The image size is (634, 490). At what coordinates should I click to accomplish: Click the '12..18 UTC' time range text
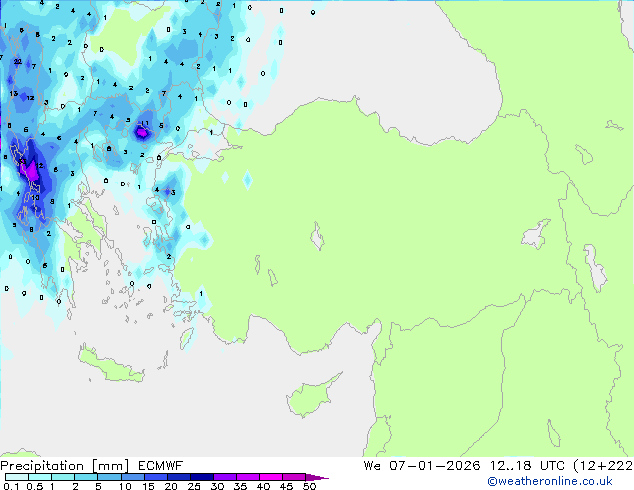527,466
